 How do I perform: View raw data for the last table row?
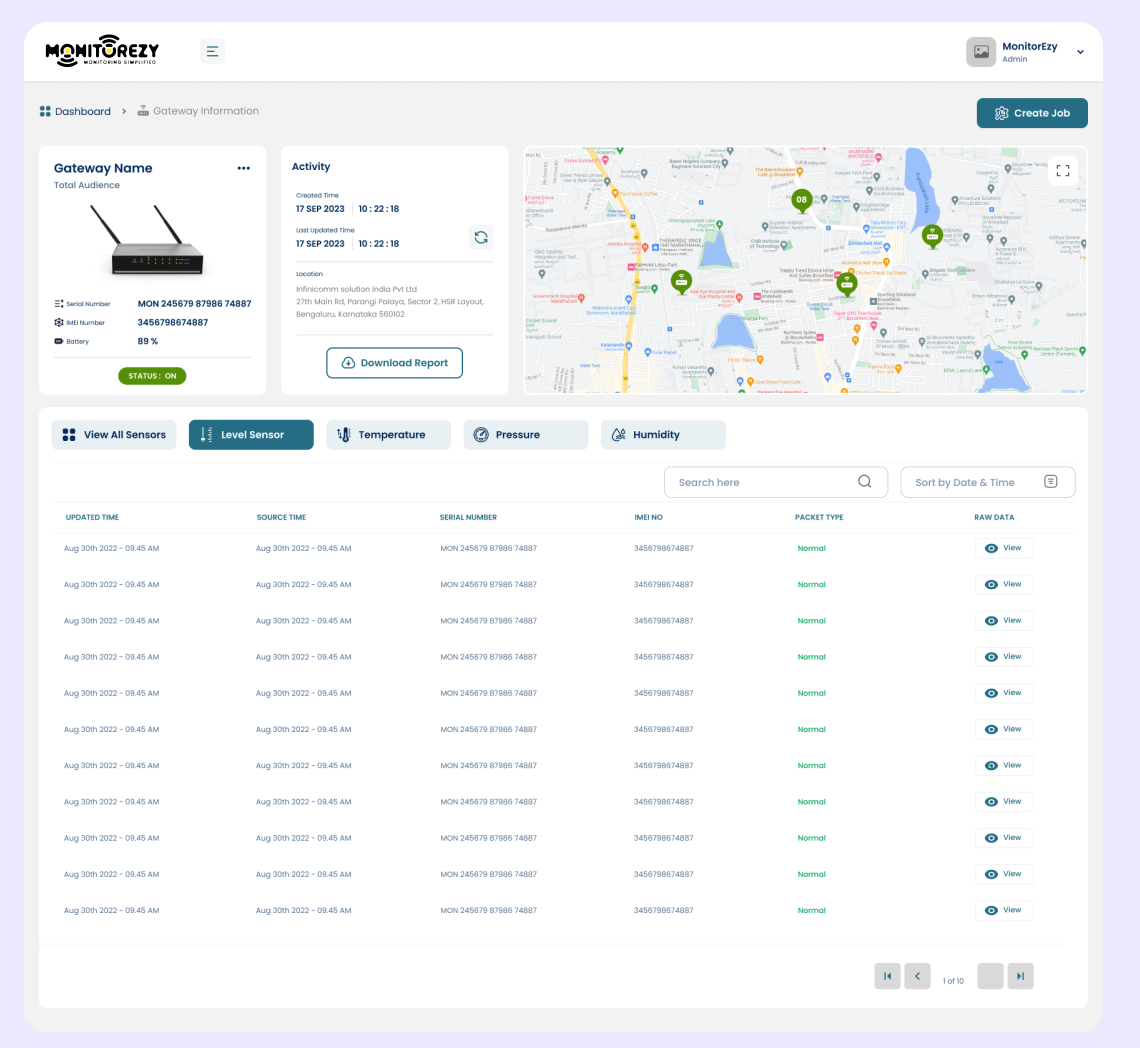[x=1004, y=910]
